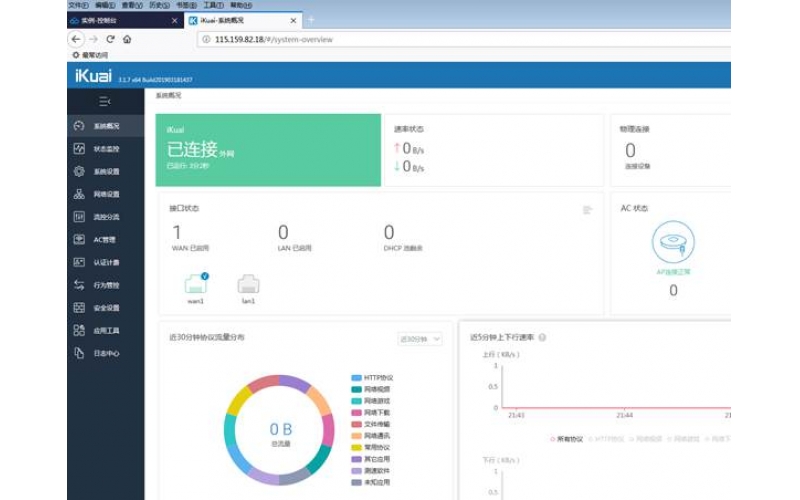Image resolution: width=800 pixels, height=500 pixels.
Task: Expand 网络设置 in the sidebar
Action: pyautogui.click(x=106, y=194)
